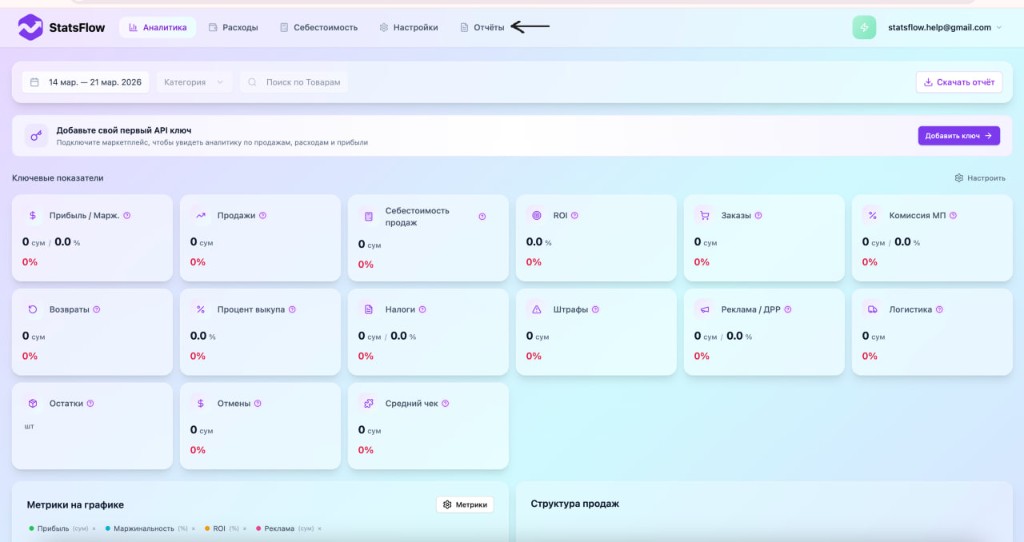Image resolution: width=1024 pixels, height=542 pixels.
Task: Open the statsflow.help@gmail.com account menu
Action: [x=944, y=27]
